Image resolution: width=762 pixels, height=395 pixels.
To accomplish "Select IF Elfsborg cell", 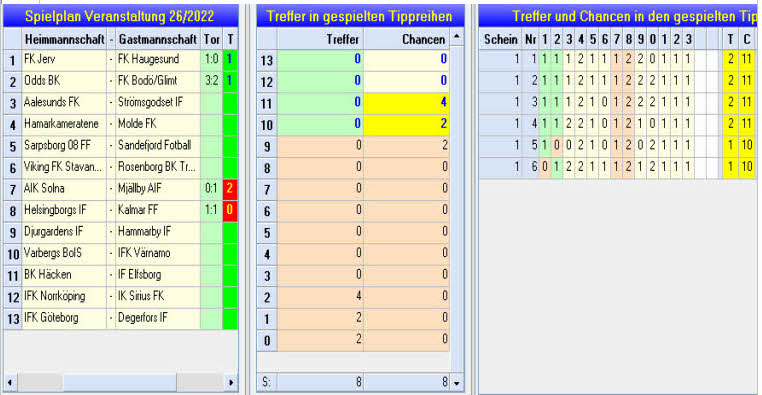I will (158, 275).
